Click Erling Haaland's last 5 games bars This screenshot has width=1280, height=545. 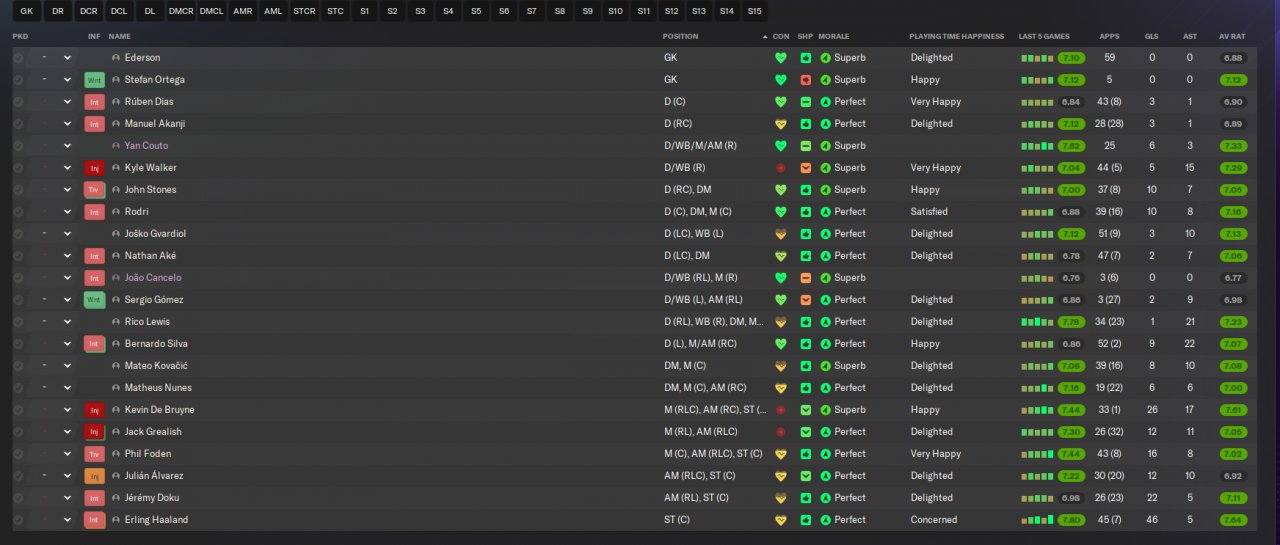click(x=1037, y=520)
